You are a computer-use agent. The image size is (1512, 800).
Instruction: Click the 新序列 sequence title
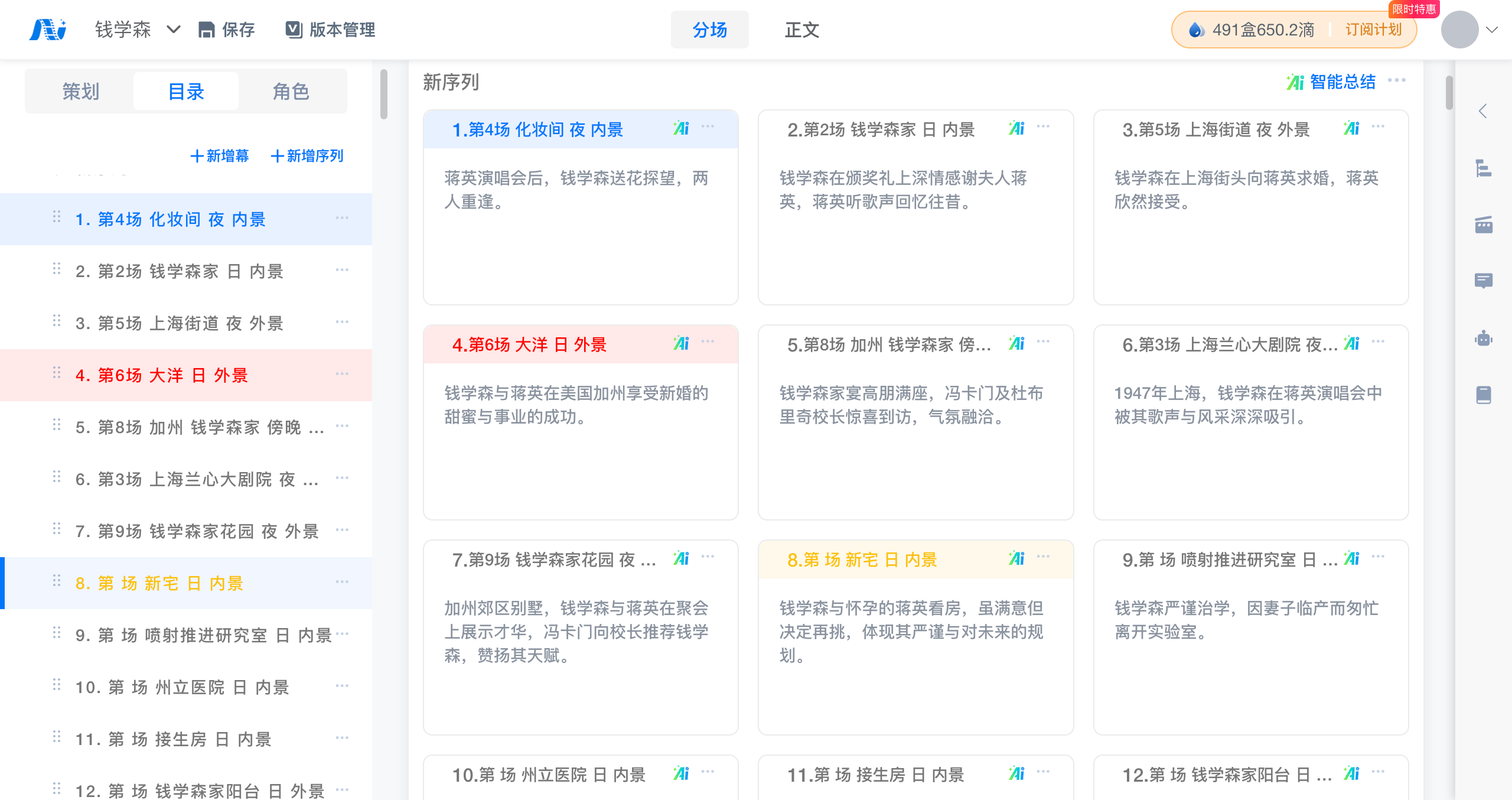pyautogui.click(x=451, y=82)
